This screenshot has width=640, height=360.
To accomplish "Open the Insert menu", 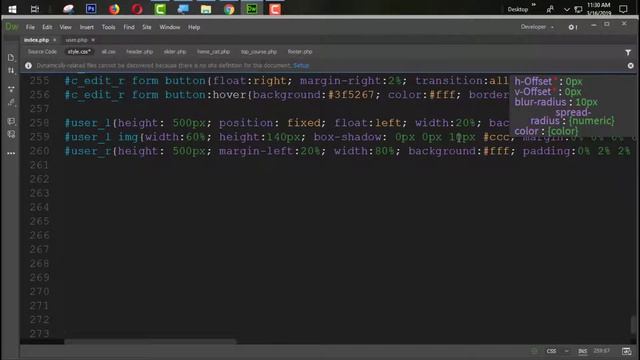I will click(87, 27).
